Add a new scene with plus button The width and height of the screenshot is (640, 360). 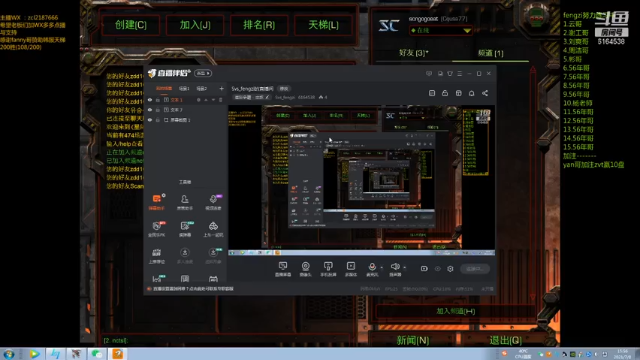221,88
